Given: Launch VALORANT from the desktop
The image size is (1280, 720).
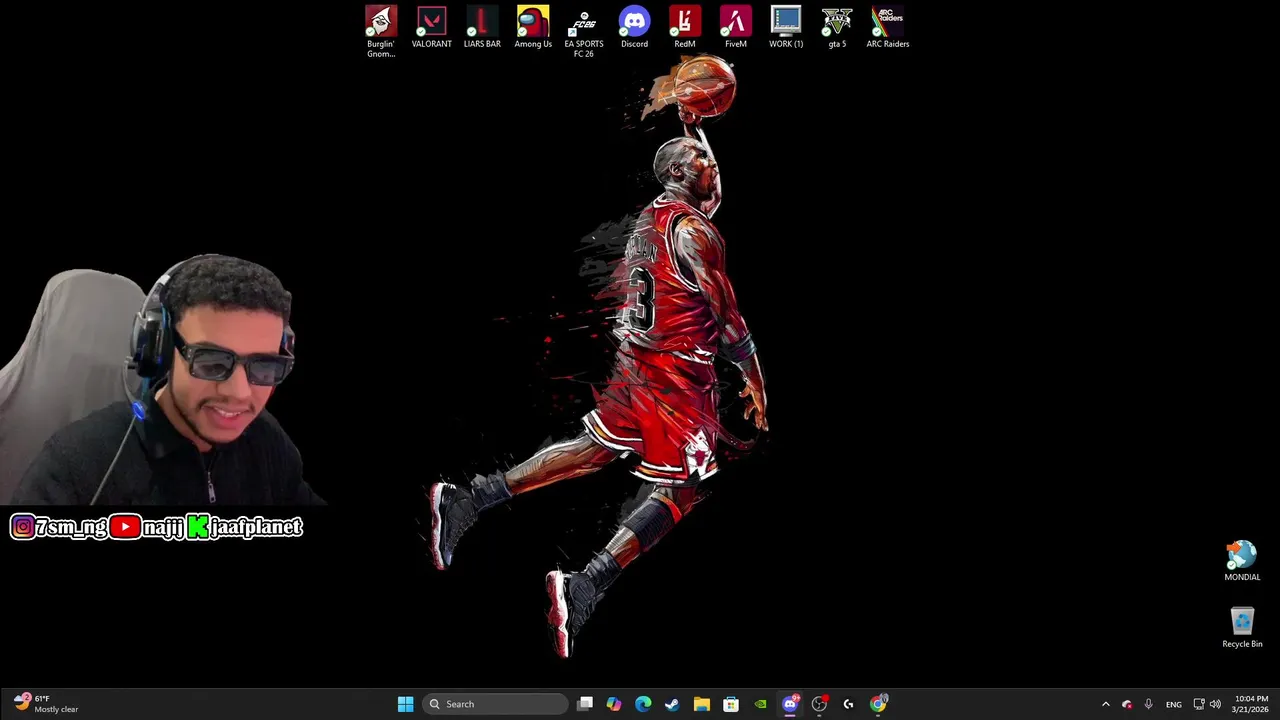Looking at the screenshot, I should [432, 28].
